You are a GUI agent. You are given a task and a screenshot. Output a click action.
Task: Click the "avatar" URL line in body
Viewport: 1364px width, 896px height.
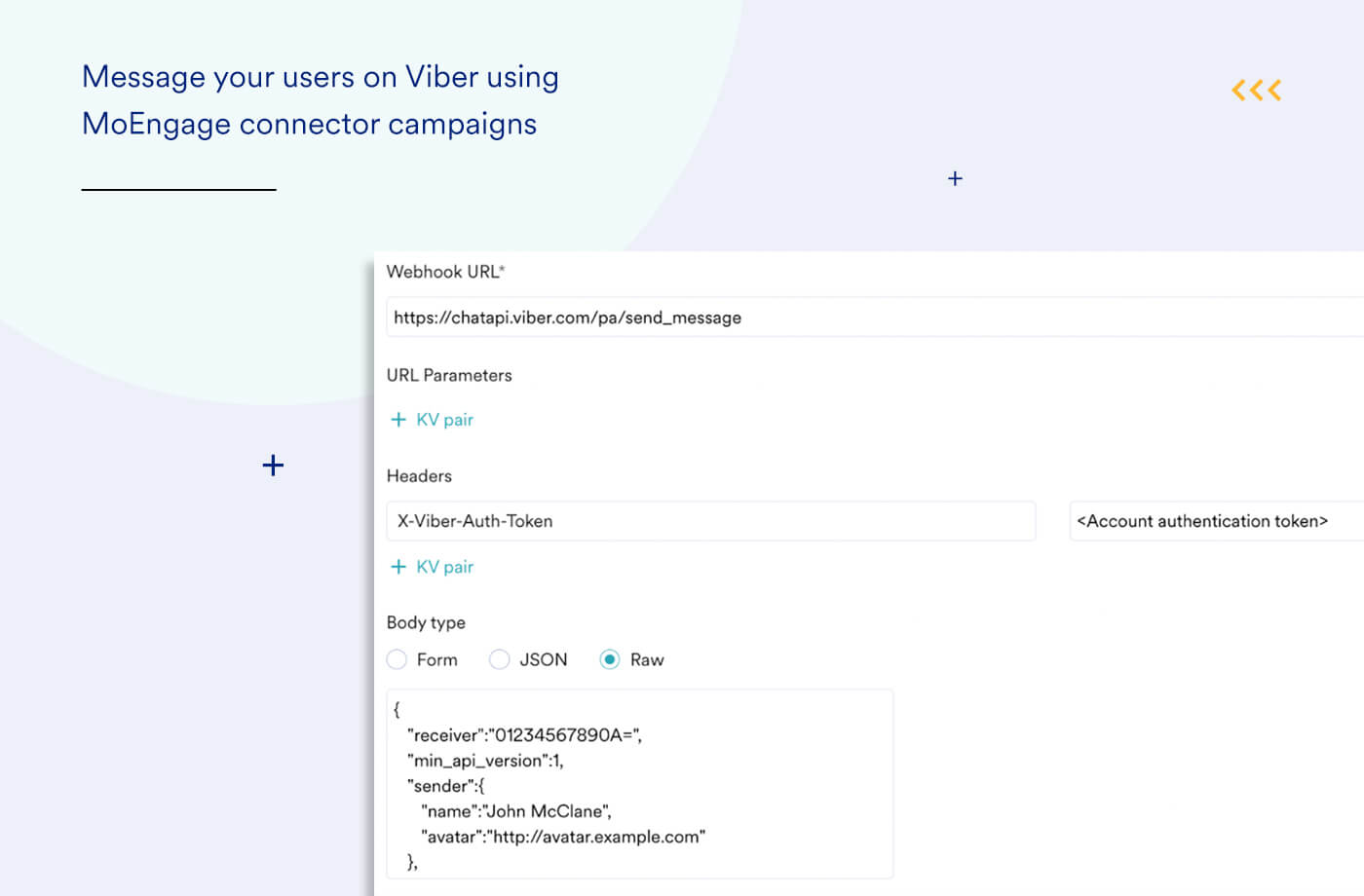(x=563, y=837)
